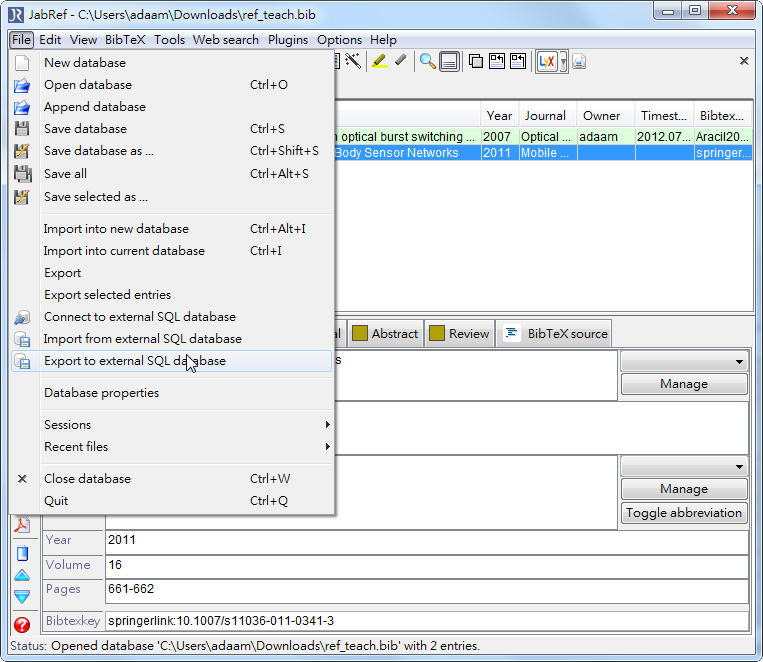Open the BibTeX menu
This screenshot has width=763, height=662.
[x=125, y=40]
